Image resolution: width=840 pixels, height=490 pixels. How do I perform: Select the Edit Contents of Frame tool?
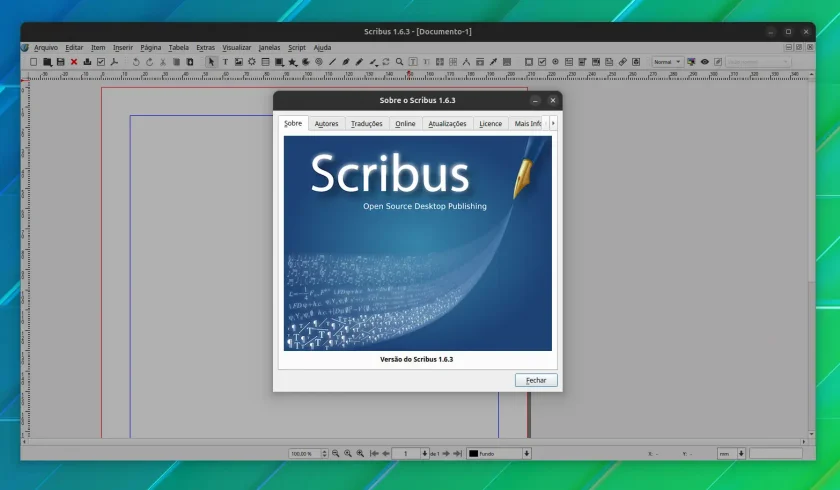click(x=413, y=62)
